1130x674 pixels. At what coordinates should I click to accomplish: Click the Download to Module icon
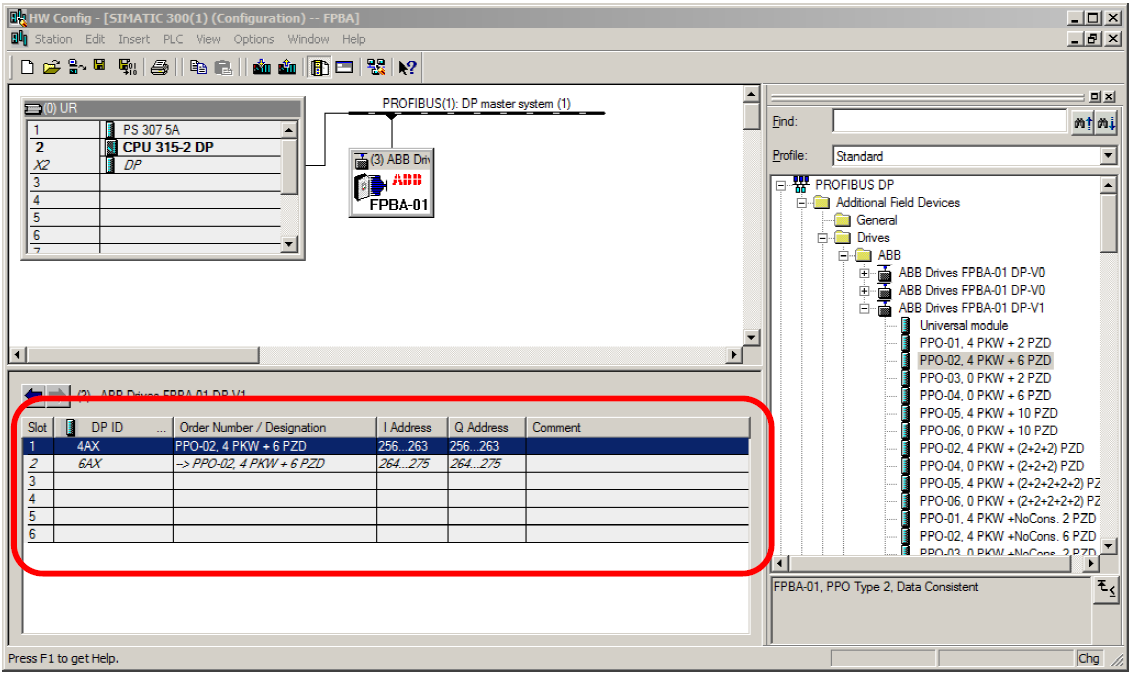click(x=262, y=67)
